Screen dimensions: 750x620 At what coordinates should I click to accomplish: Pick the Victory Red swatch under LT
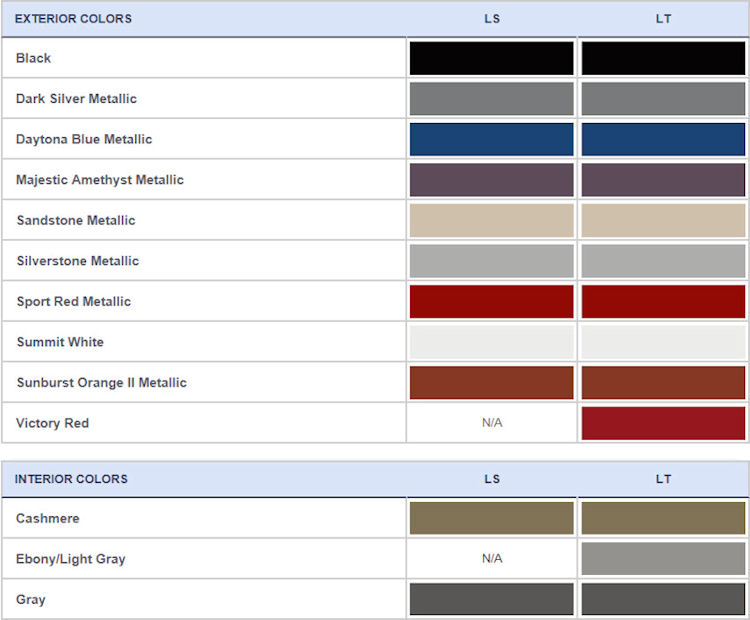pos(663,423)
